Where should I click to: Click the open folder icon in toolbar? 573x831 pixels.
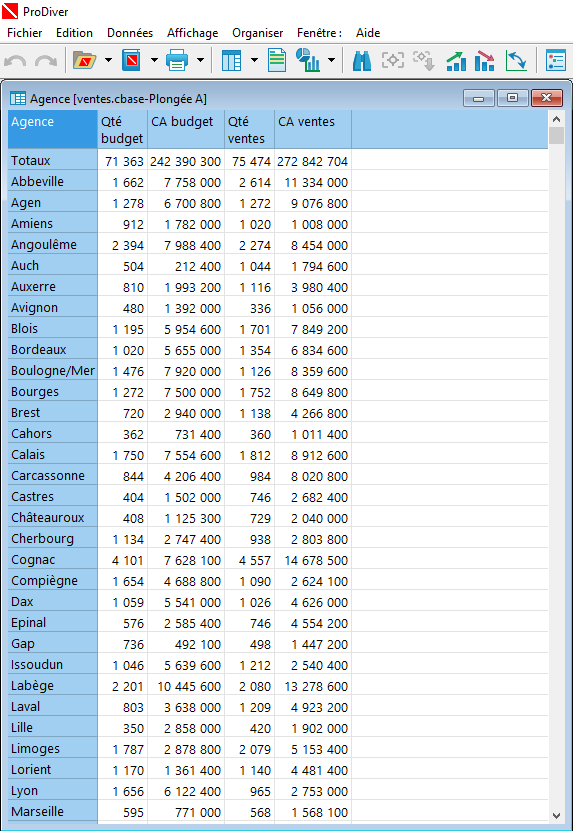[x=85, y=60]
